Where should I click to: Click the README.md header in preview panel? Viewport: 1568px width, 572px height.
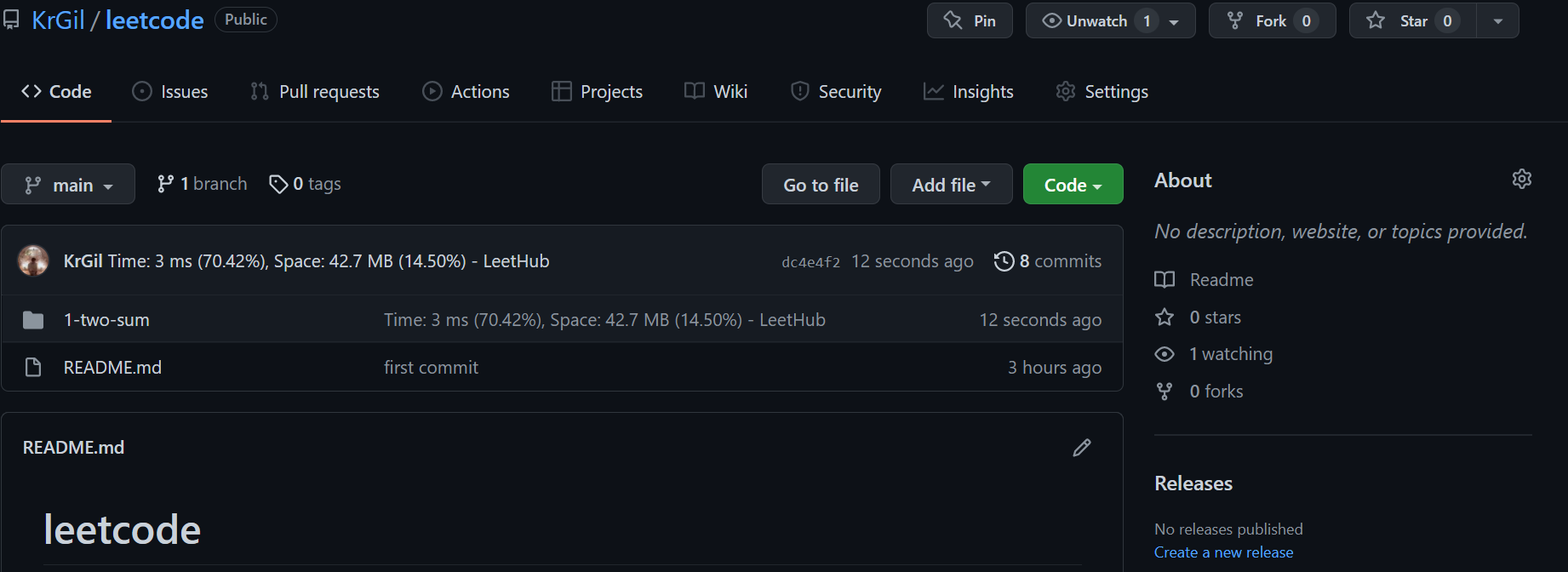(73, 448)
